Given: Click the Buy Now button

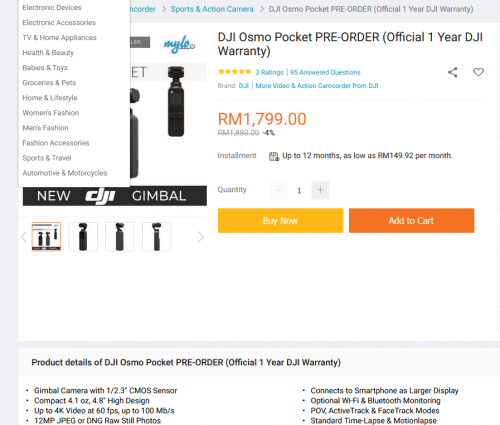Looking at the screenshot, I should 280,221.
